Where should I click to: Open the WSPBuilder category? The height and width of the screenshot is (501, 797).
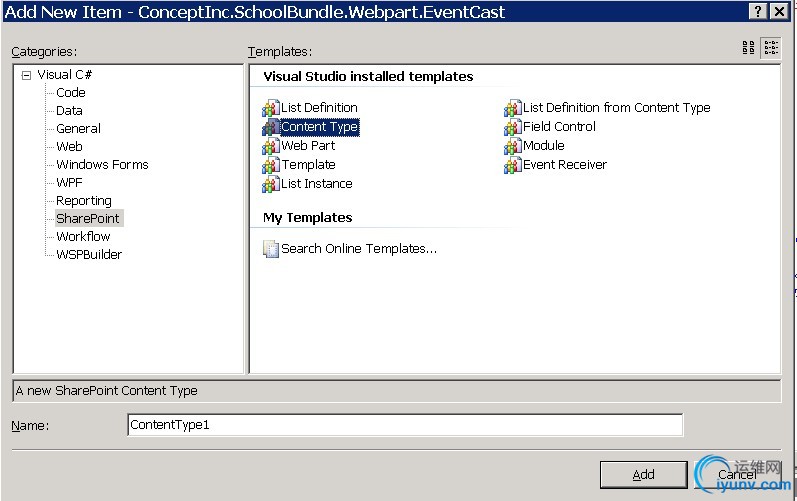click(89, 254)
